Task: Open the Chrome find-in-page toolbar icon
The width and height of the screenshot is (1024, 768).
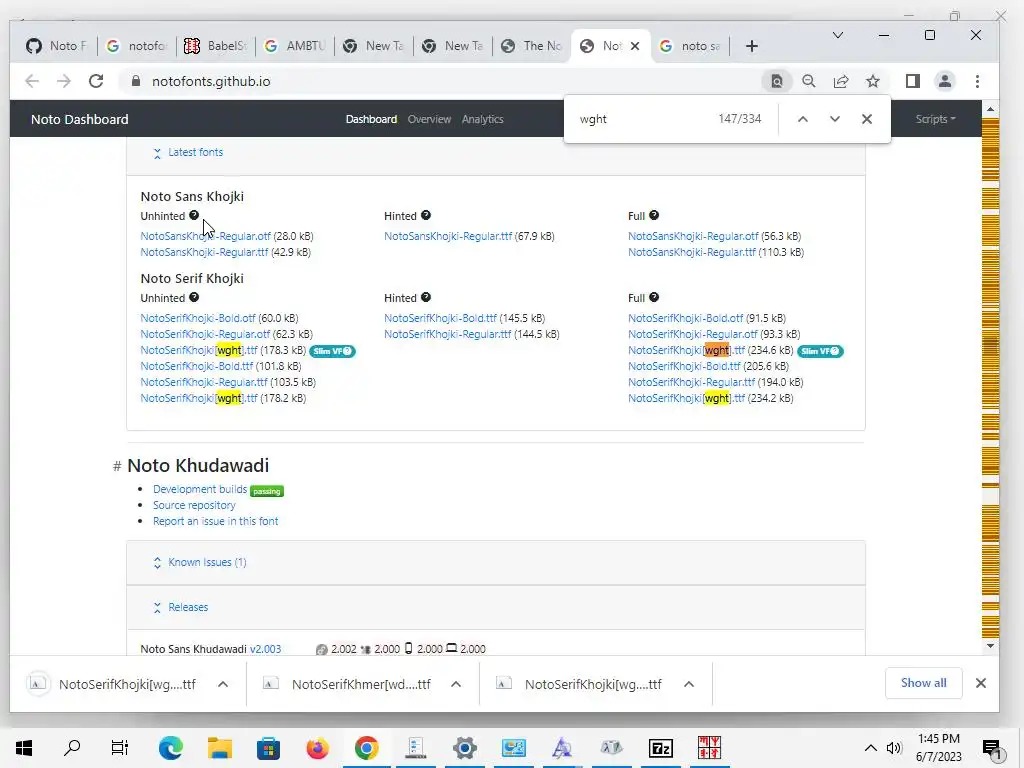Action: tap(776, 81)
